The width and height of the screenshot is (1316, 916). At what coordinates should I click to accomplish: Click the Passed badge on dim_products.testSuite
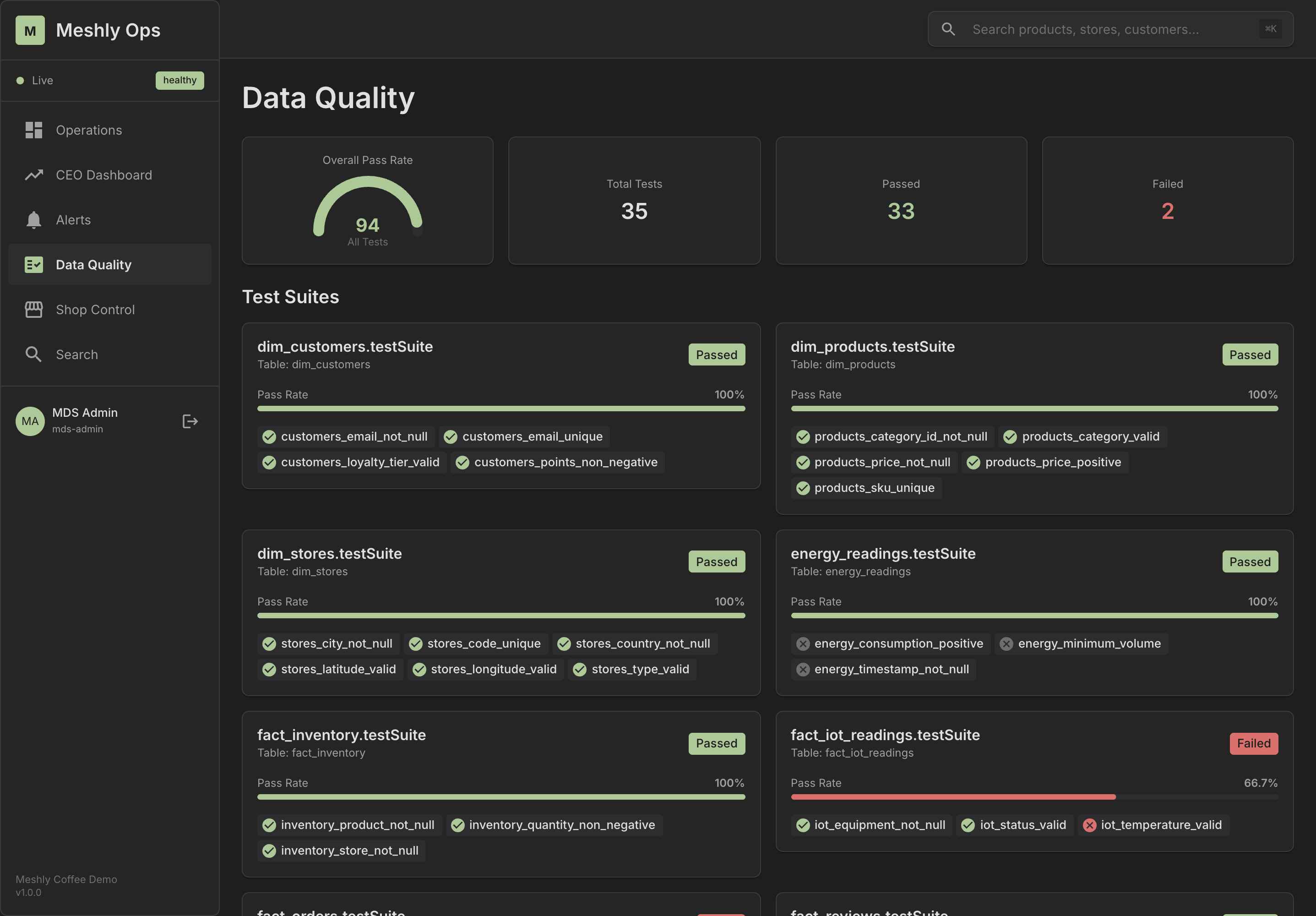(x=1250, y=354)
